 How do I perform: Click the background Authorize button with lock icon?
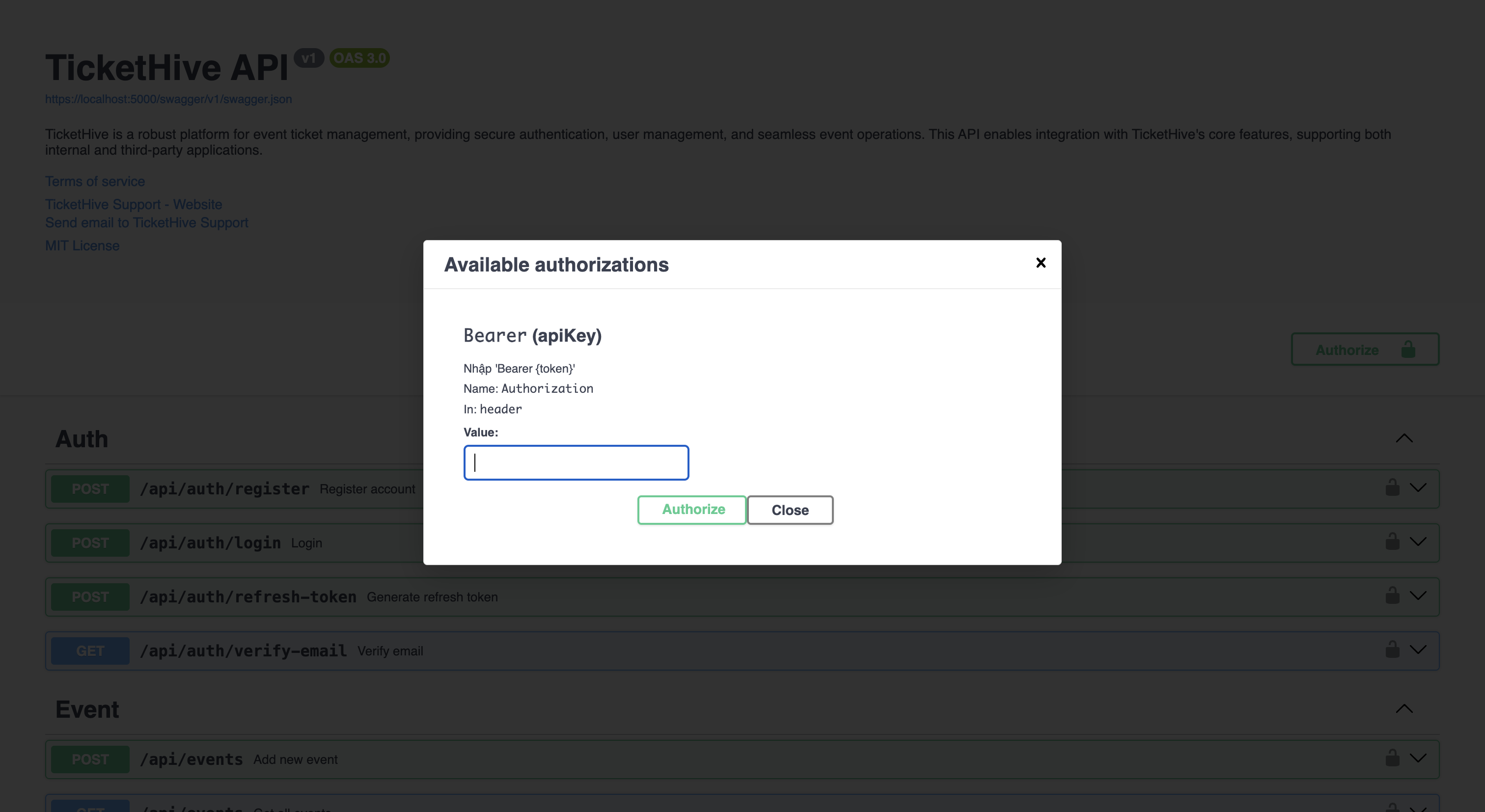point(1365,349)
